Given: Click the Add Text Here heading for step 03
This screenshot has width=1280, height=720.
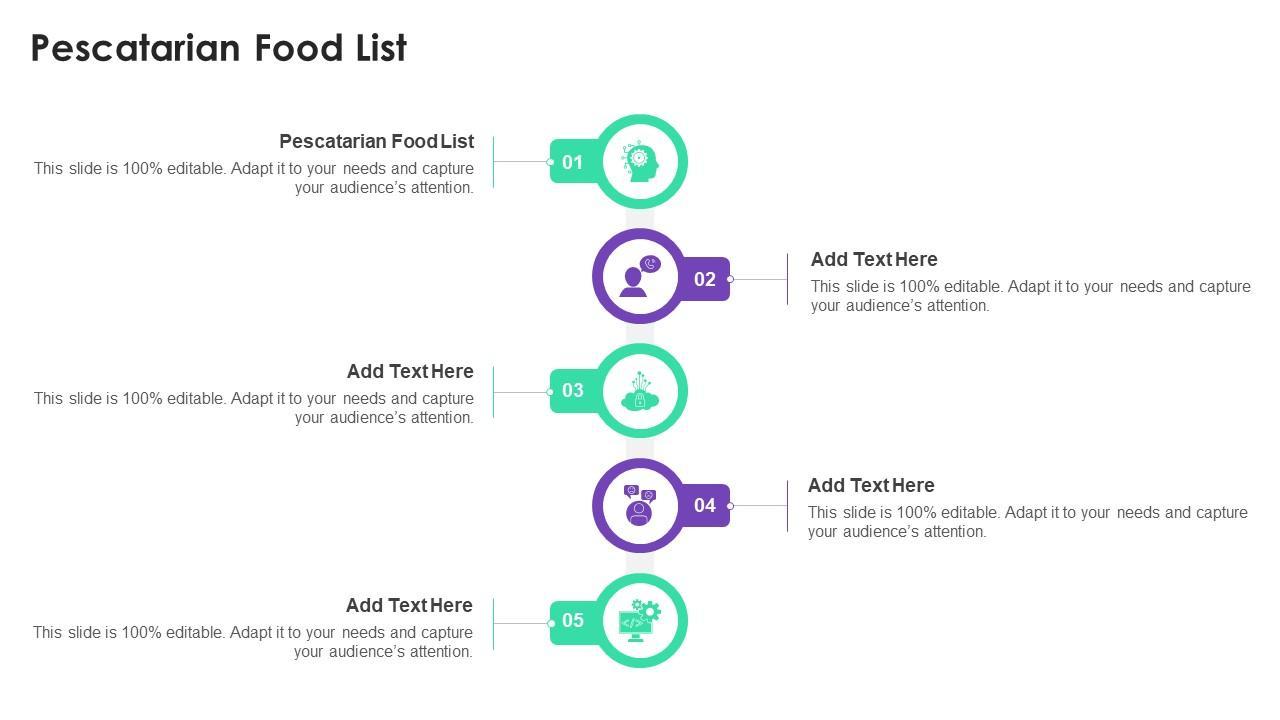Looking at the screenshot, I should point(410,371).
